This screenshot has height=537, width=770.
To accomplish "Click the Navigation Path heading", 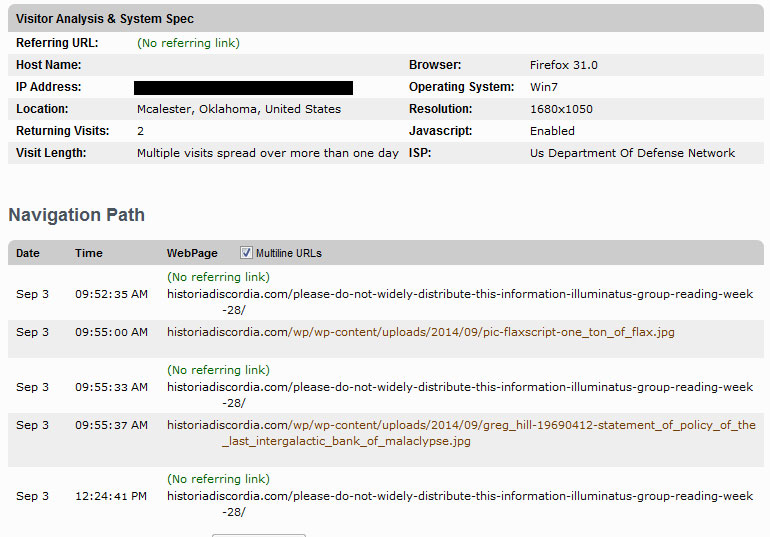I will click(77, 215).
